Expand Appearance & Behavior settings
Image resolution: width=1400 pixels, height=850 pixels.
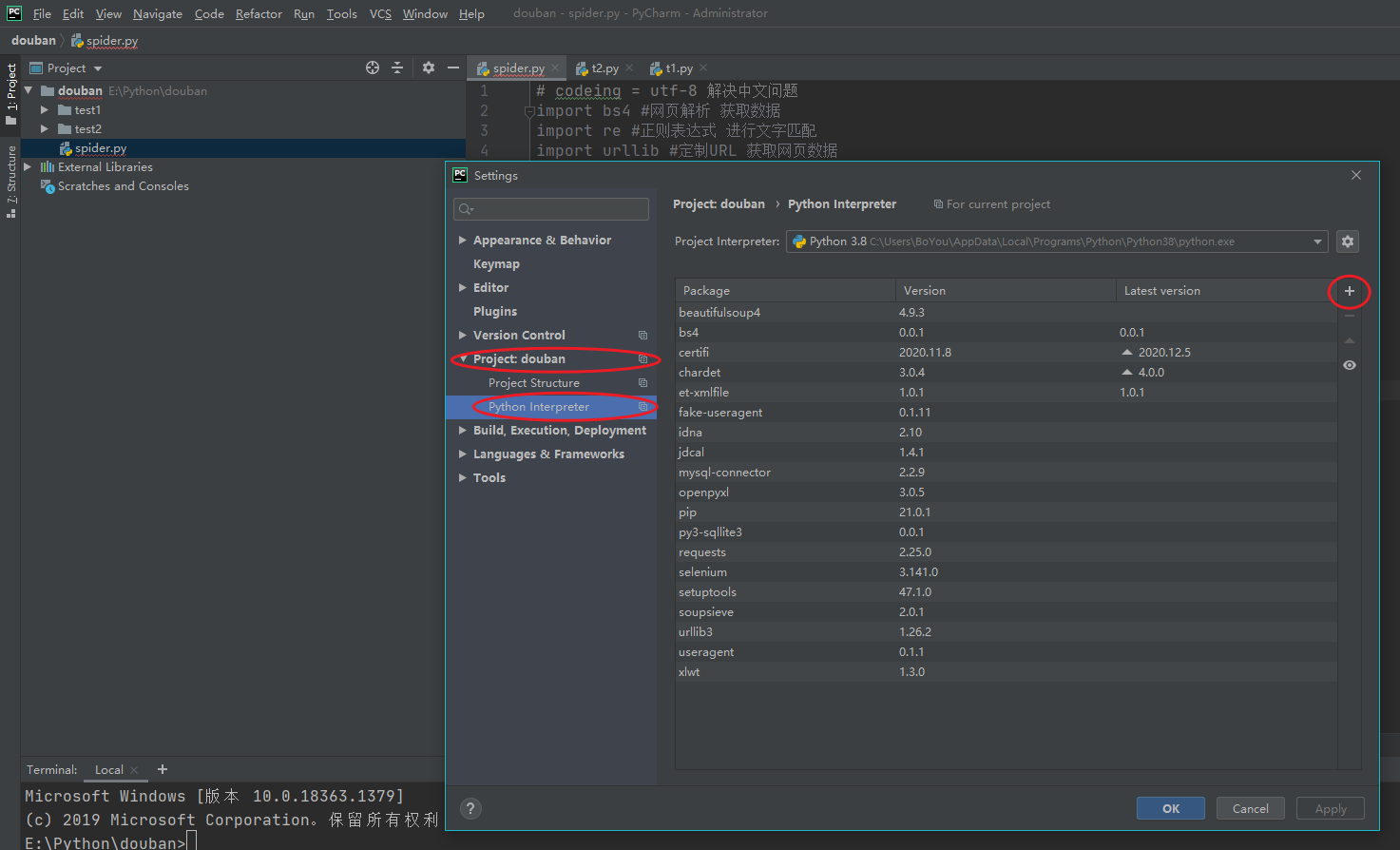click(x=463, y=241)
